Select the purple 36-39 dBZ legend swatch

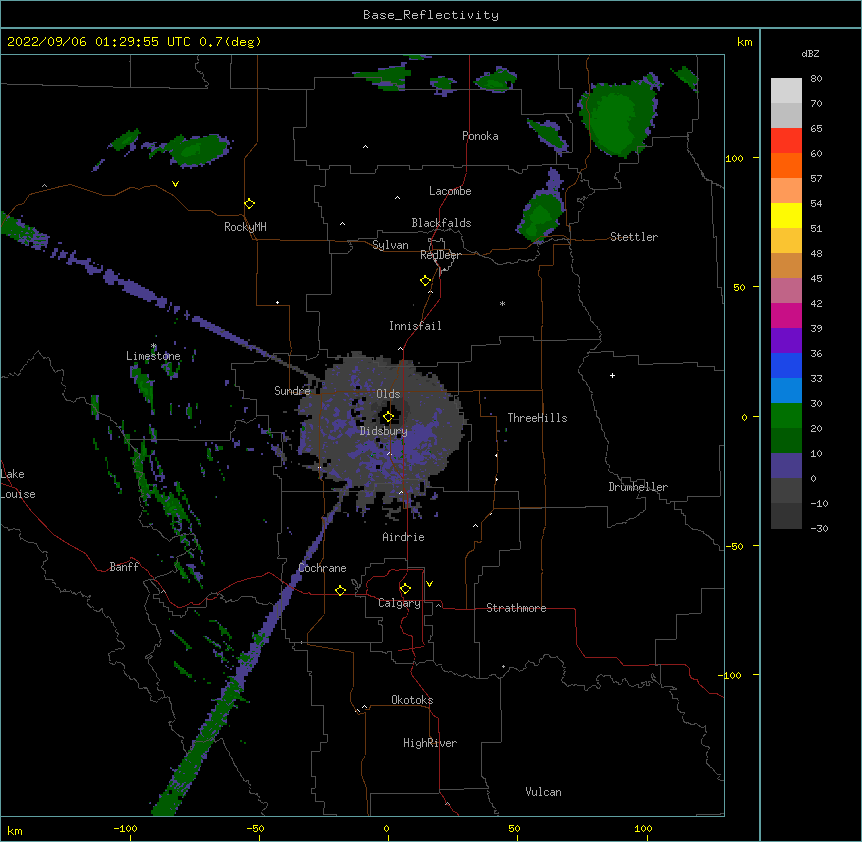(x=786, y=341)
